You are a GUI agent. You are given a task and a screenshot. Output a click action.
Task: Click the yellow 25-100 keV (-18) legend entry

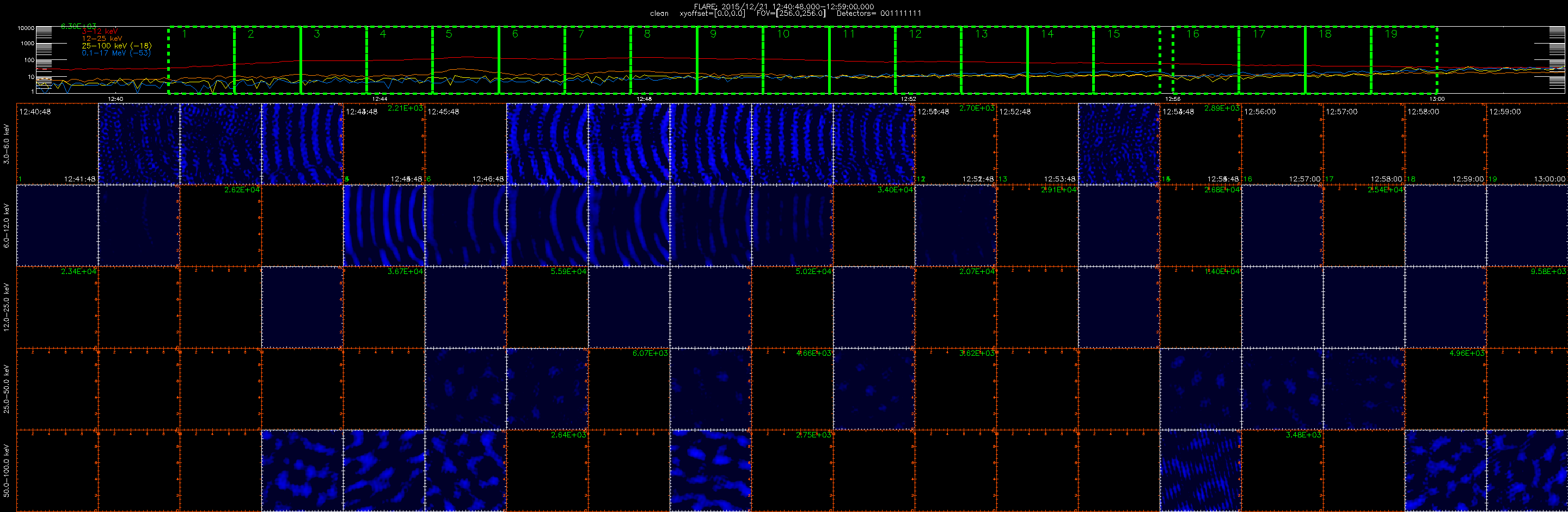117,46
